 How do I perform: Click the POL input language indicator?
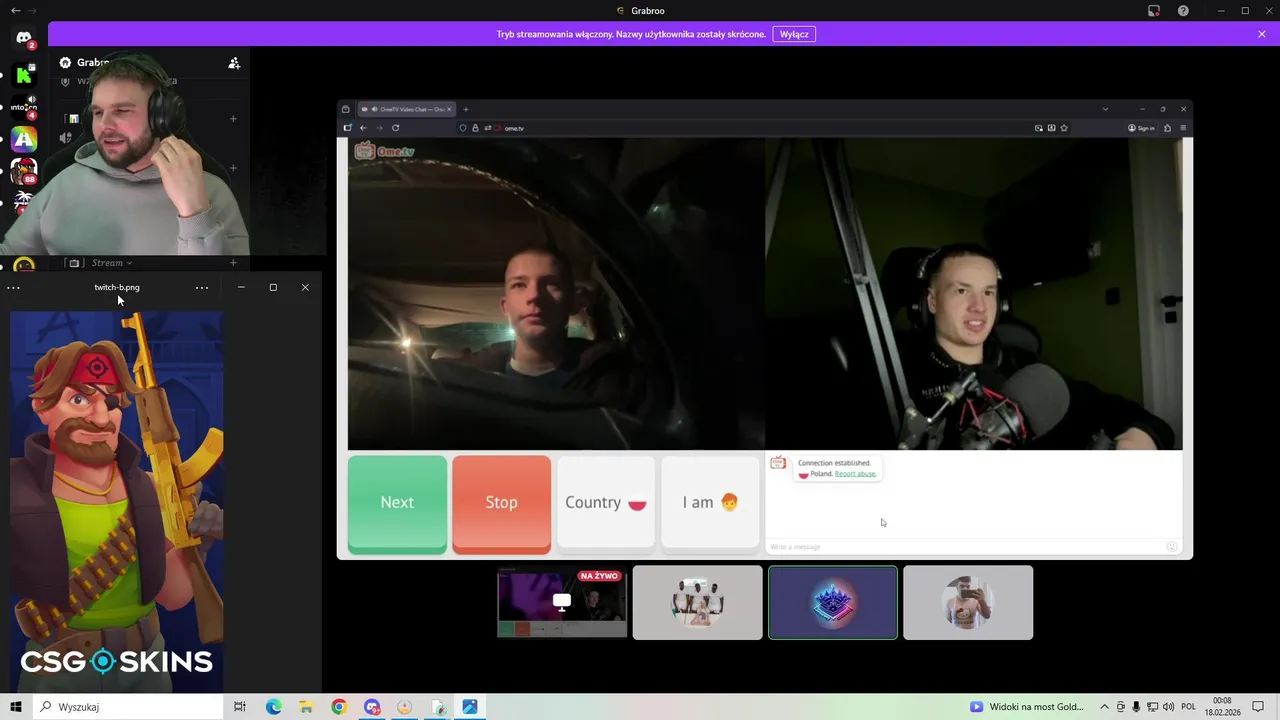pos(1189,707)
